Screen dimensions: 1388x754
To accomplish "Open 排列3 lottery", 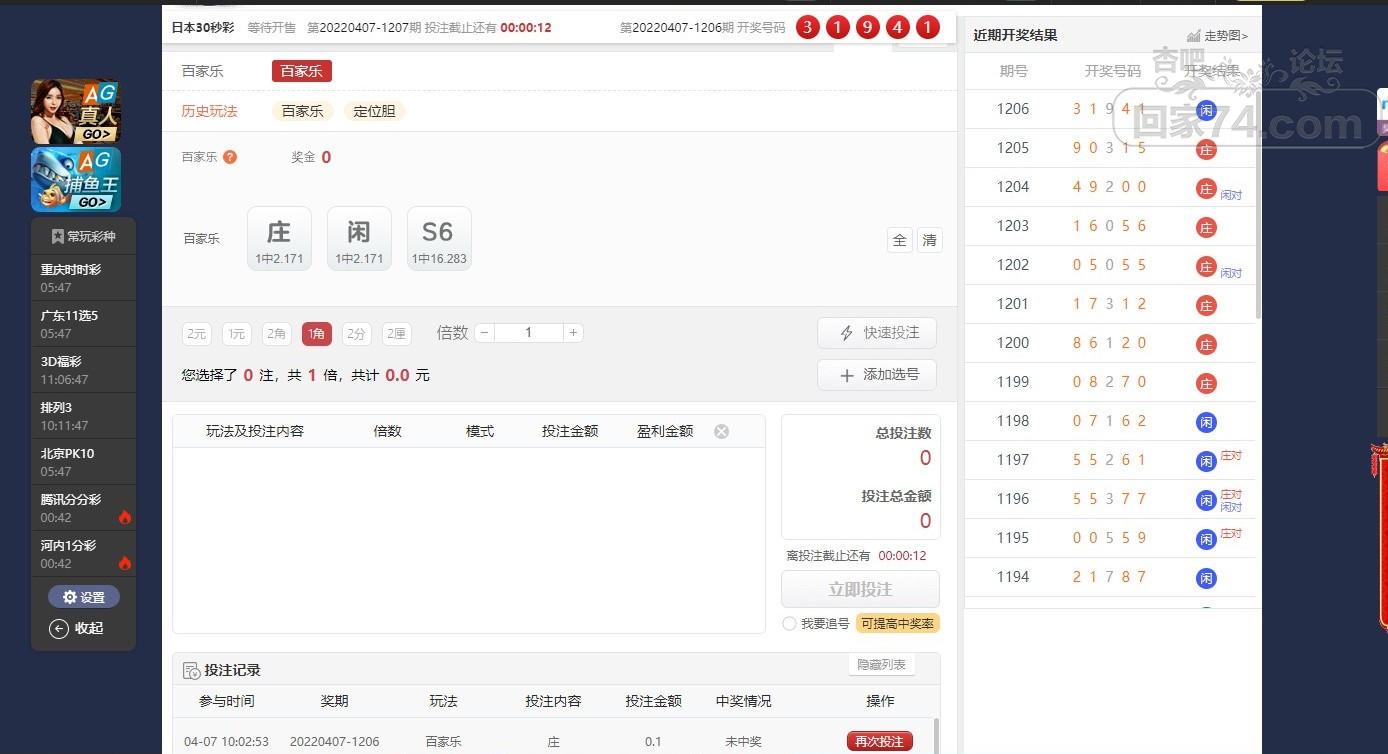I will click(x=83, y=416).
